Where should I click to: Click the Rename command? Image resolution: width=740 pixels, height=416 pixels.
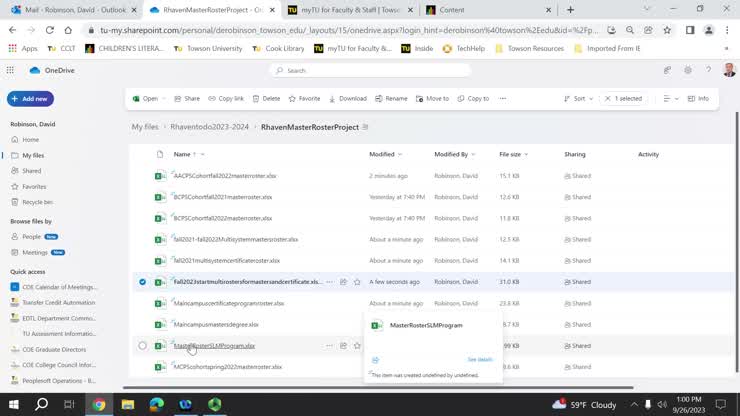(391, 99)
